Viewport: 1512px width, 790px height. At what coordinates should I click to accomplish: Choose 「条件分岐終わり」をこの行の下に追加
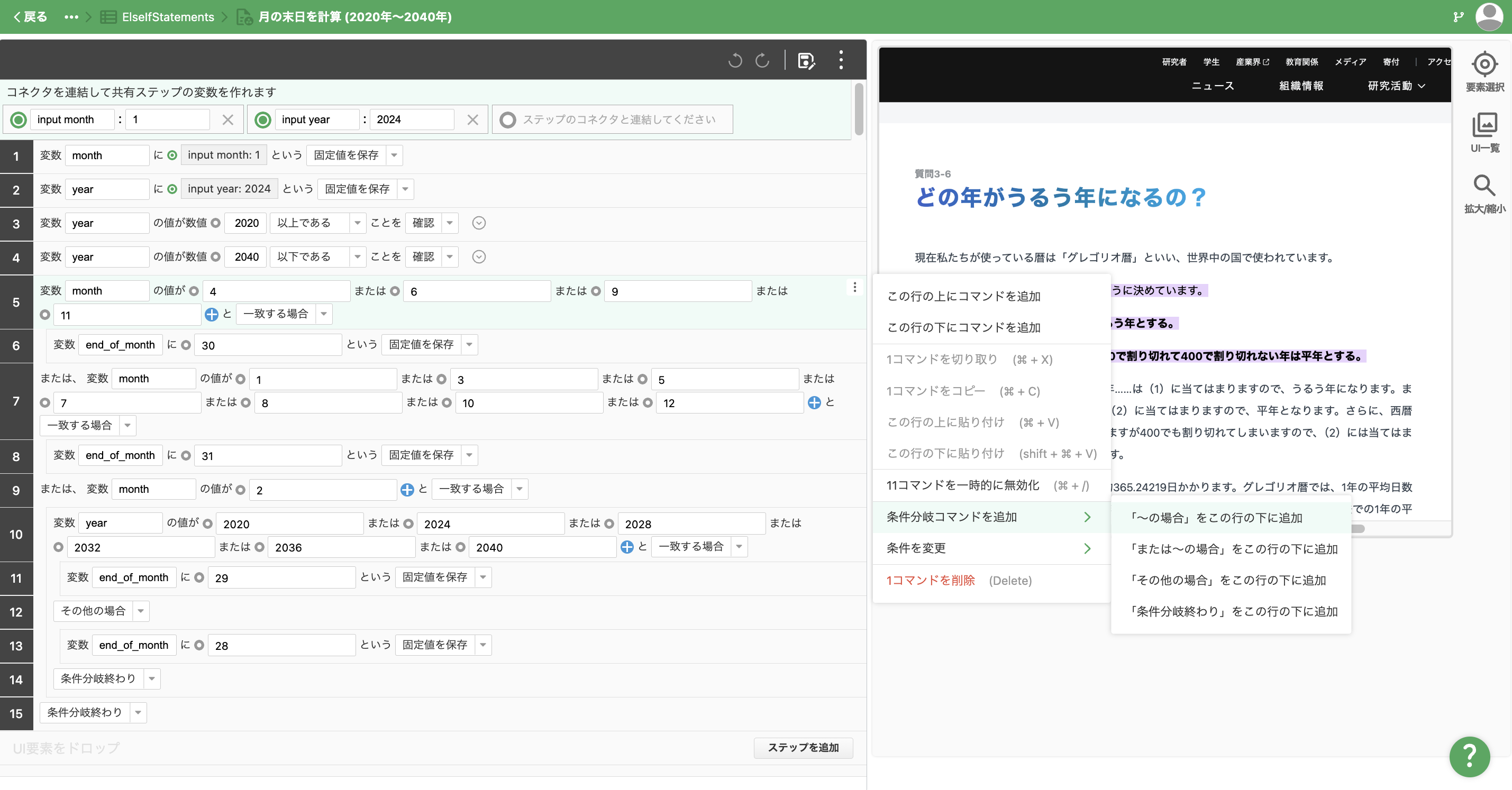click(1232, 611)
